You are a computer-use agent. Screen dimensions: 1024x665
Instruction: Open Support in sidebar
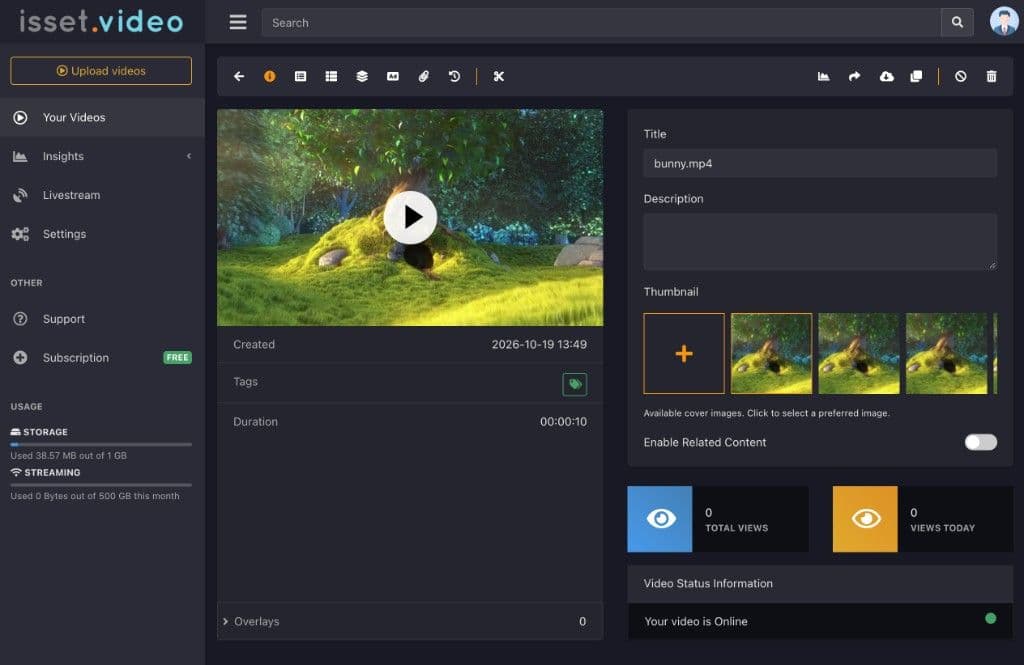pos(102,319)
